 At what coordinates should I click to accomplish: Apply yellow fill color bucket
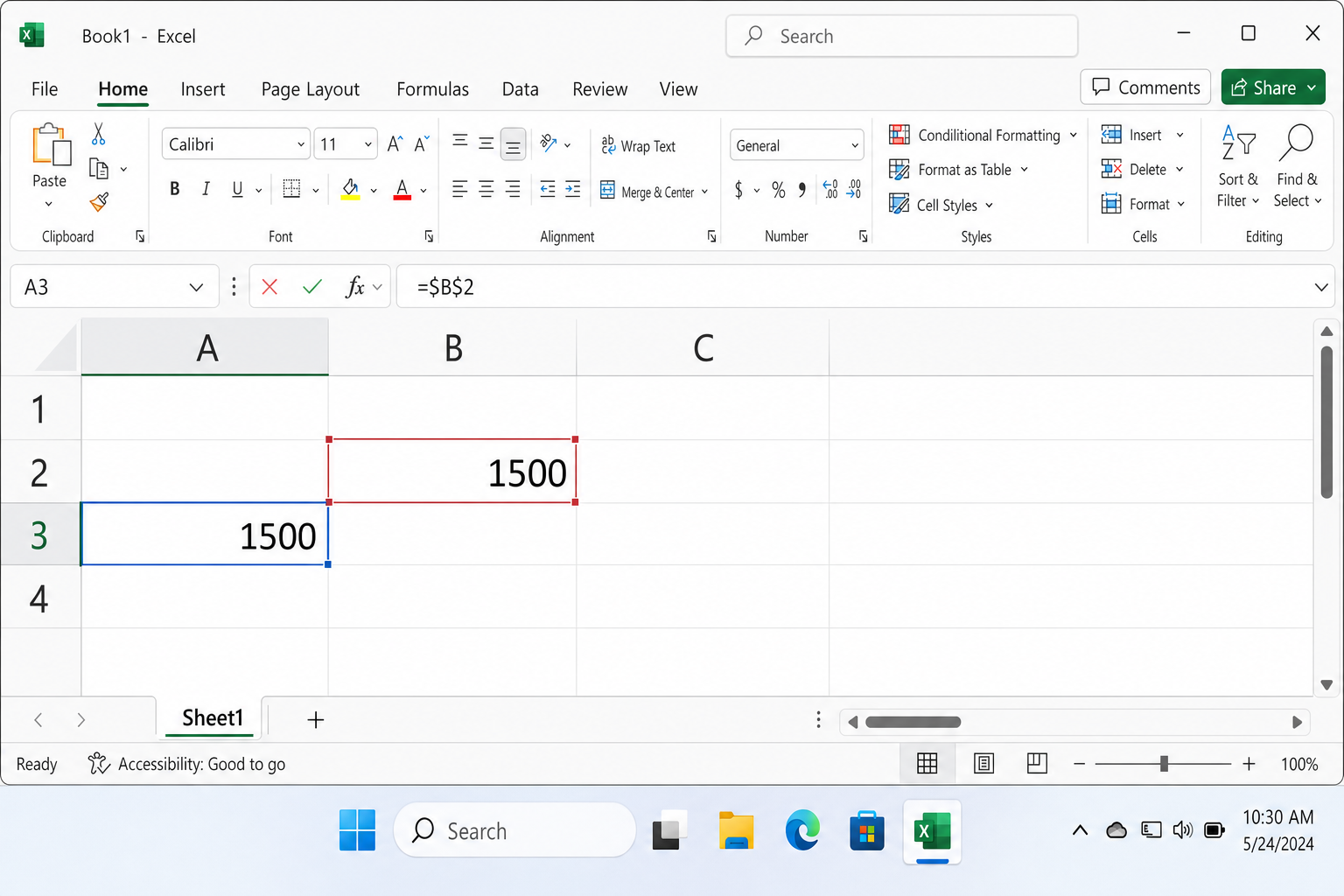[x=351, y=189]
